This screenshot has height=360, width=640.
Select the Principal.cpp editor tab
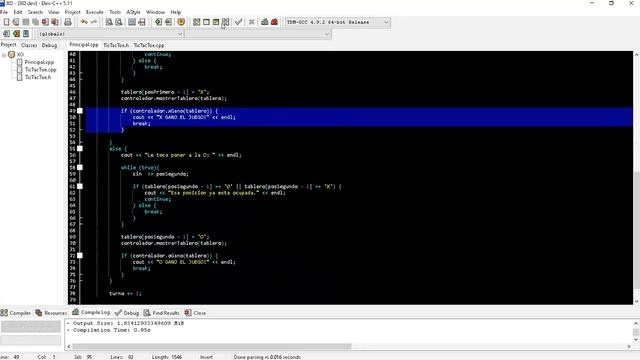point(84,44)
